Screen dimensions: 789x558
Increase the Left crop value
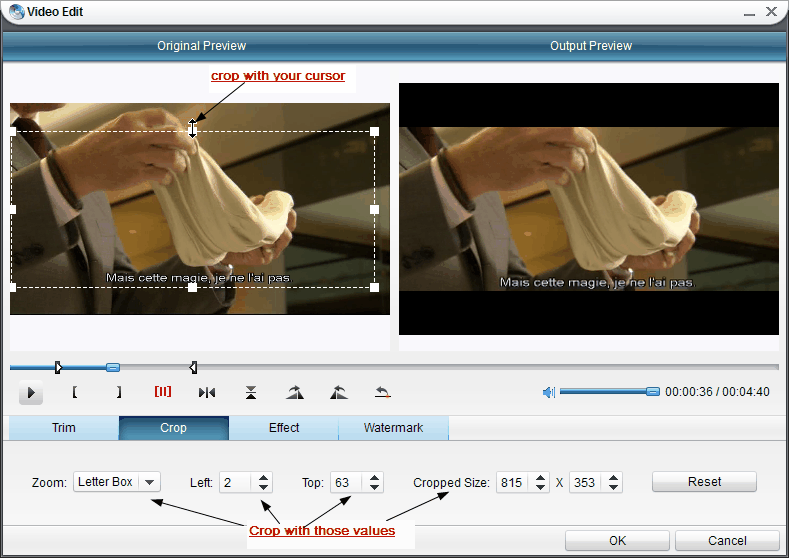pos(263,477)
